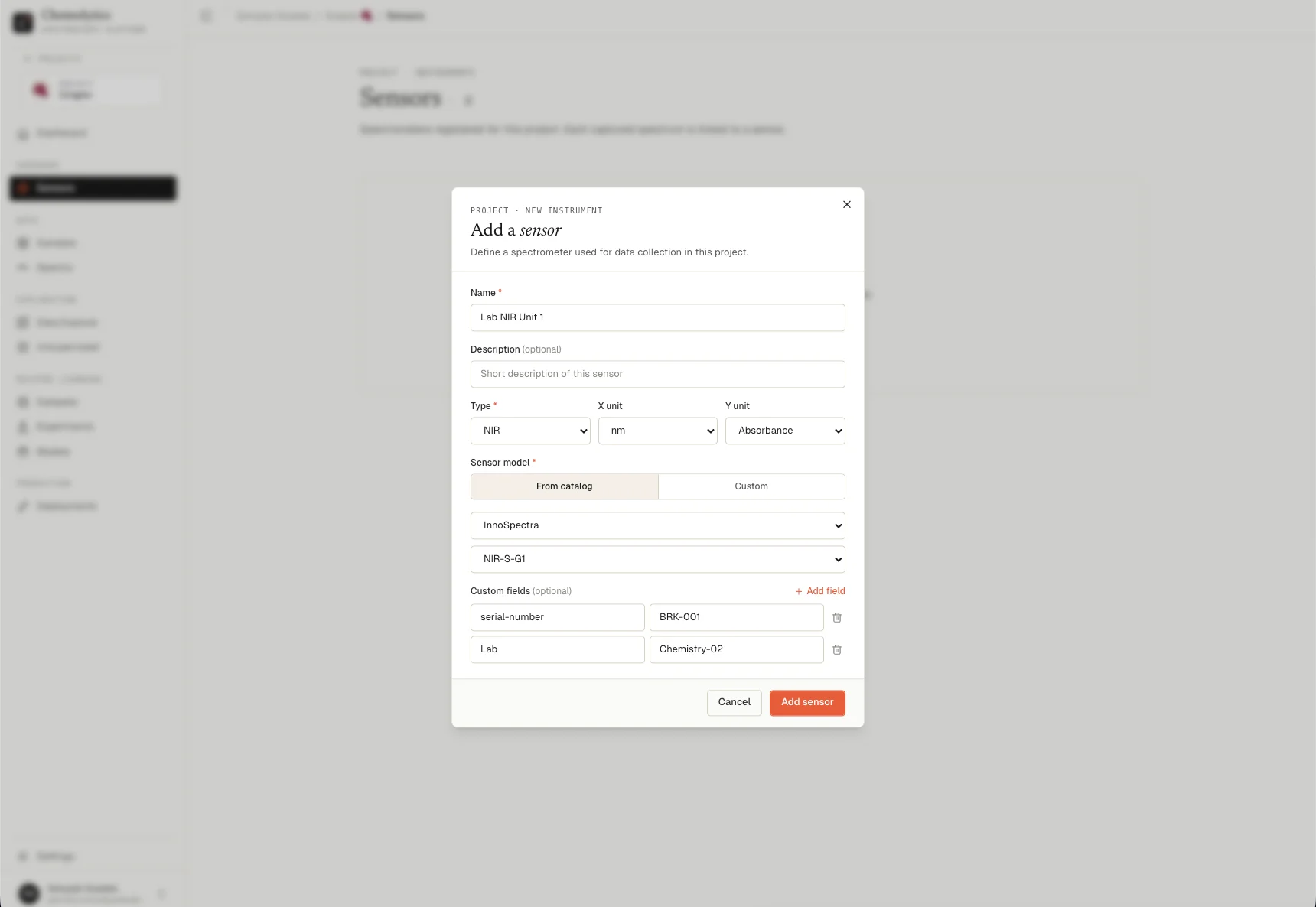Expand the InnoSpectra manufacturer dropdown
This screenshot has width=1316, height=907.
658,525
